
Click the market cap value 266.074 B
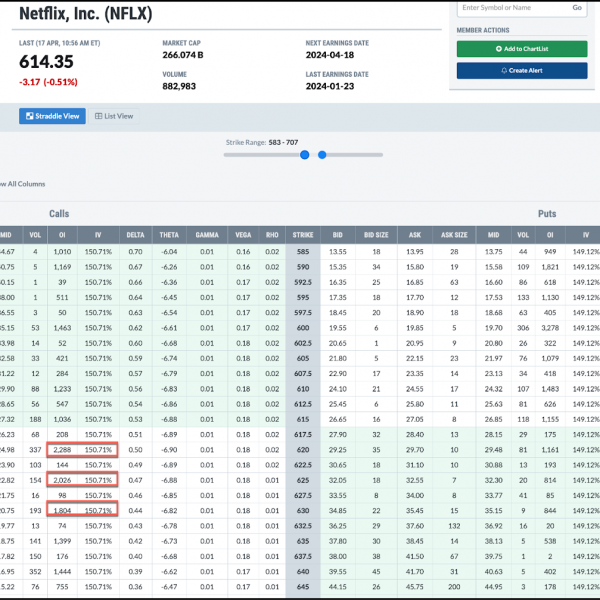[183, 55]
